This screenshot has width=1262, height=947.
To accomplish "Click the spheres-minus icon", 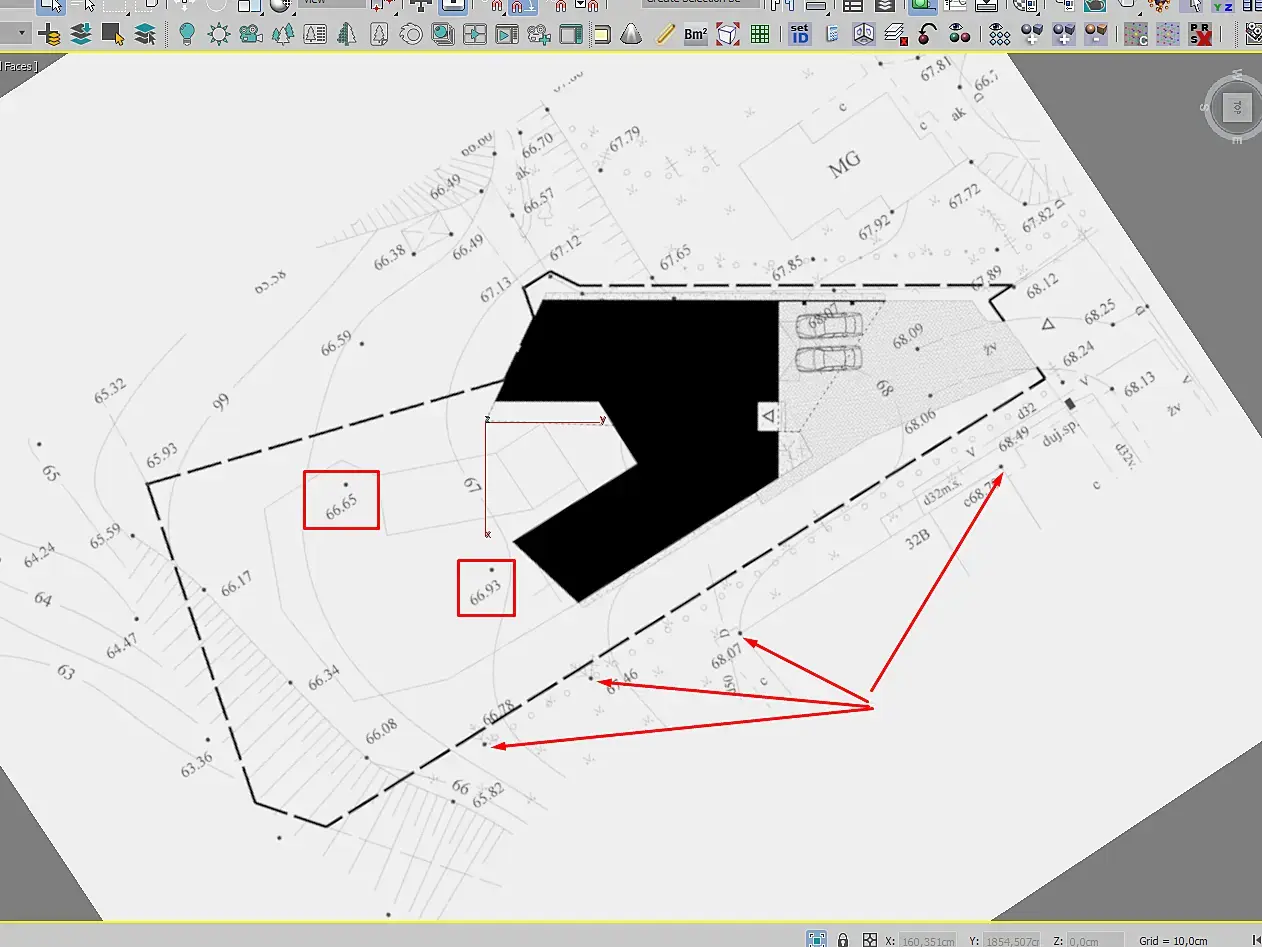I will coord(1097,36).
